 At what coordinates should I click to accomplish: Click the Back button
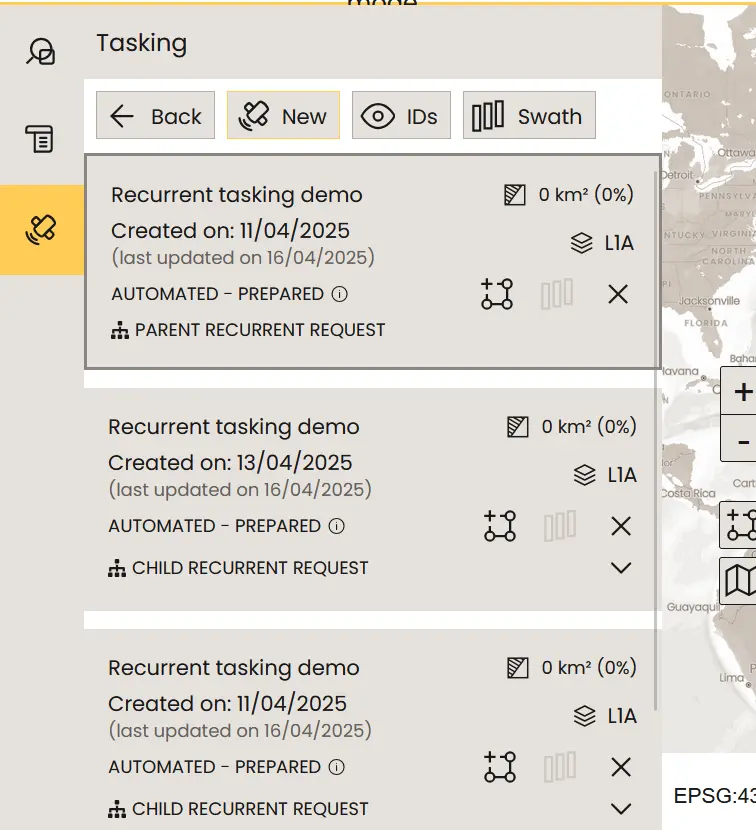coord(155,116)
